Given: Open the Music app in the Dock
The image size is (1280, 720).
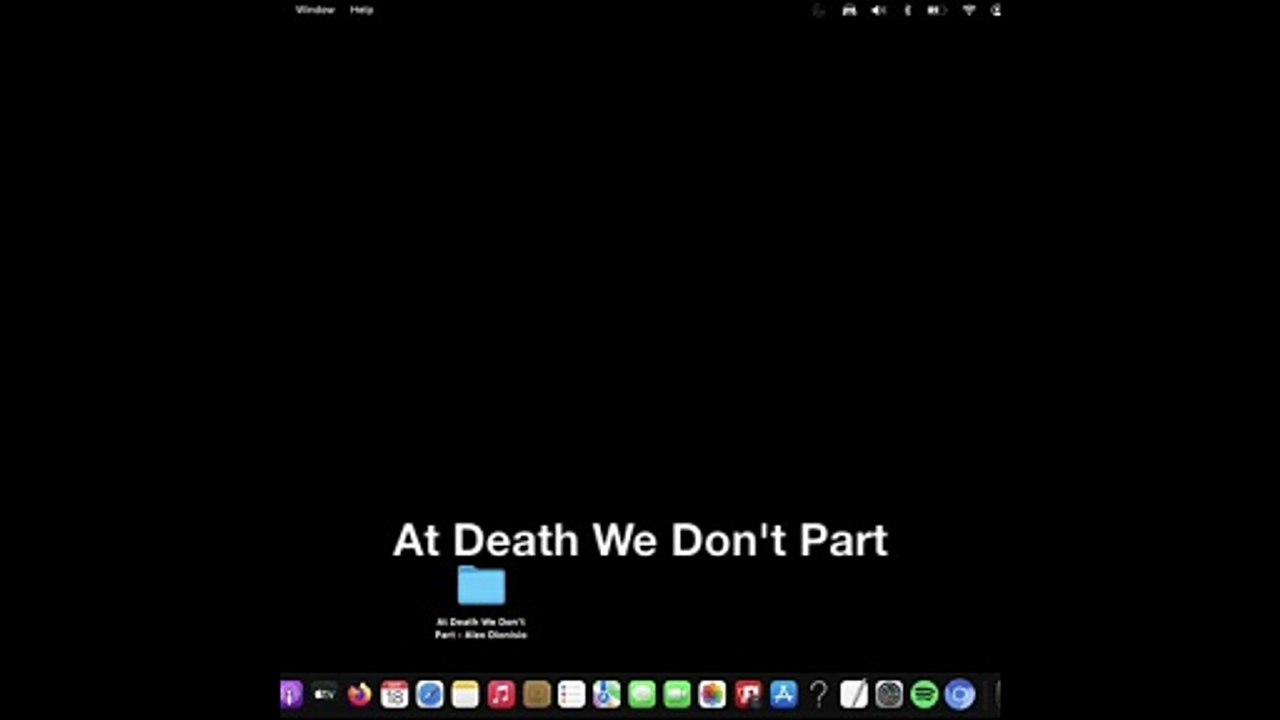Looking at the screenshot, I should [501, 694].
